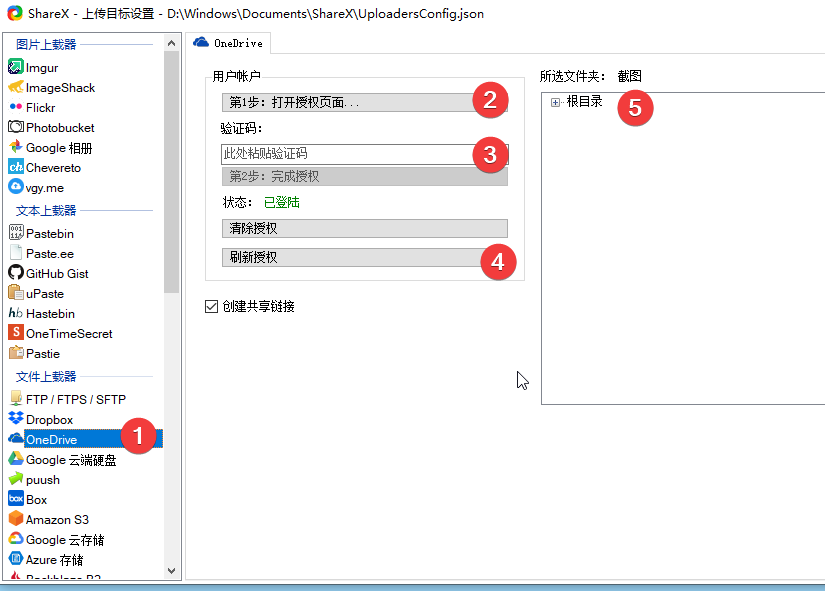
Task: Click the Google 相册 pinwheel icon
Action: (x=16, y=147)
